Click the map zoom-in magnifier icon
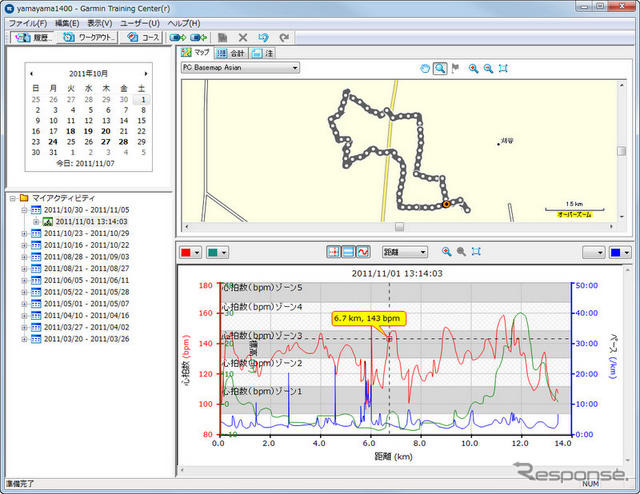The height and width of the screenshot is (494, 640). coord(472,68)
